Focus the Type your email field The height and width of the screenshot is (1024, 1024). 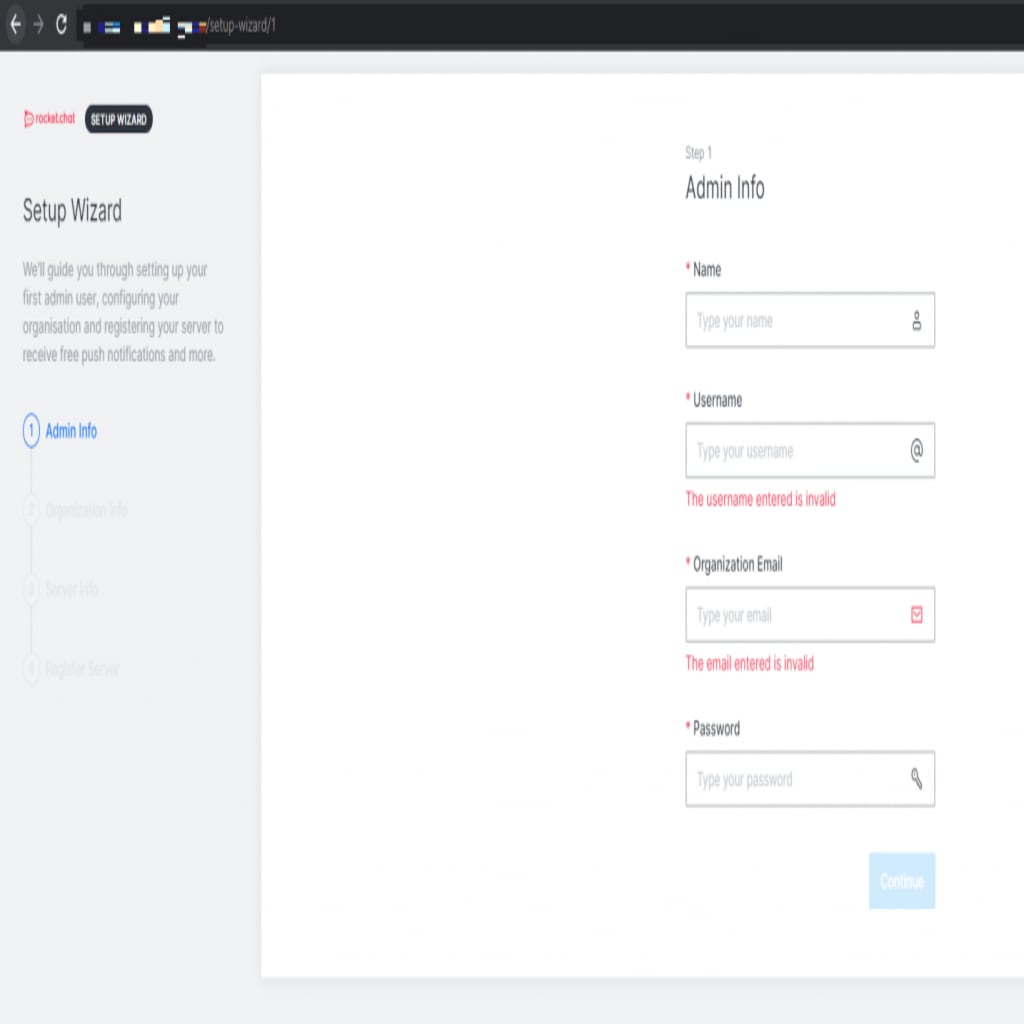click(810, 615)
